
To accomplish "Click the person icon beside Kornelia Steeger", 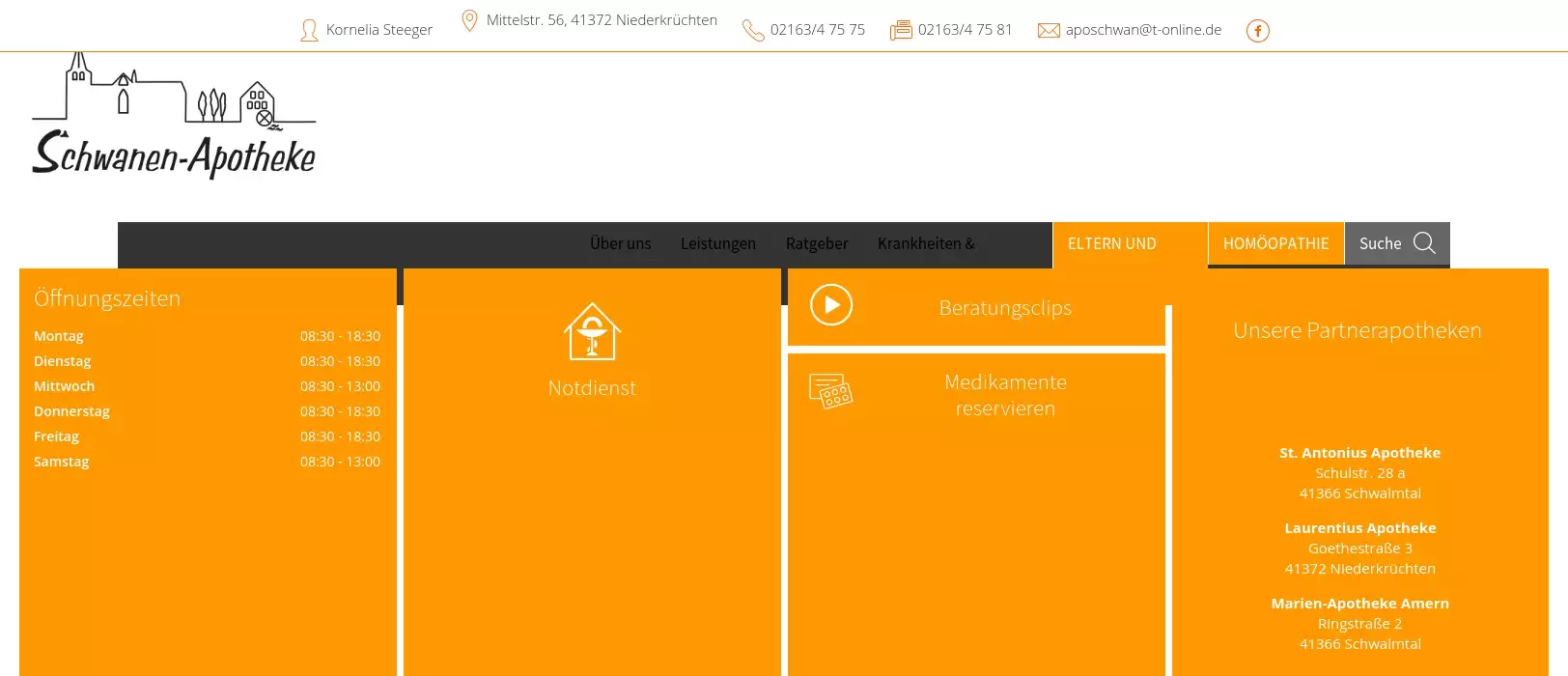I will [x=309, y=31].
